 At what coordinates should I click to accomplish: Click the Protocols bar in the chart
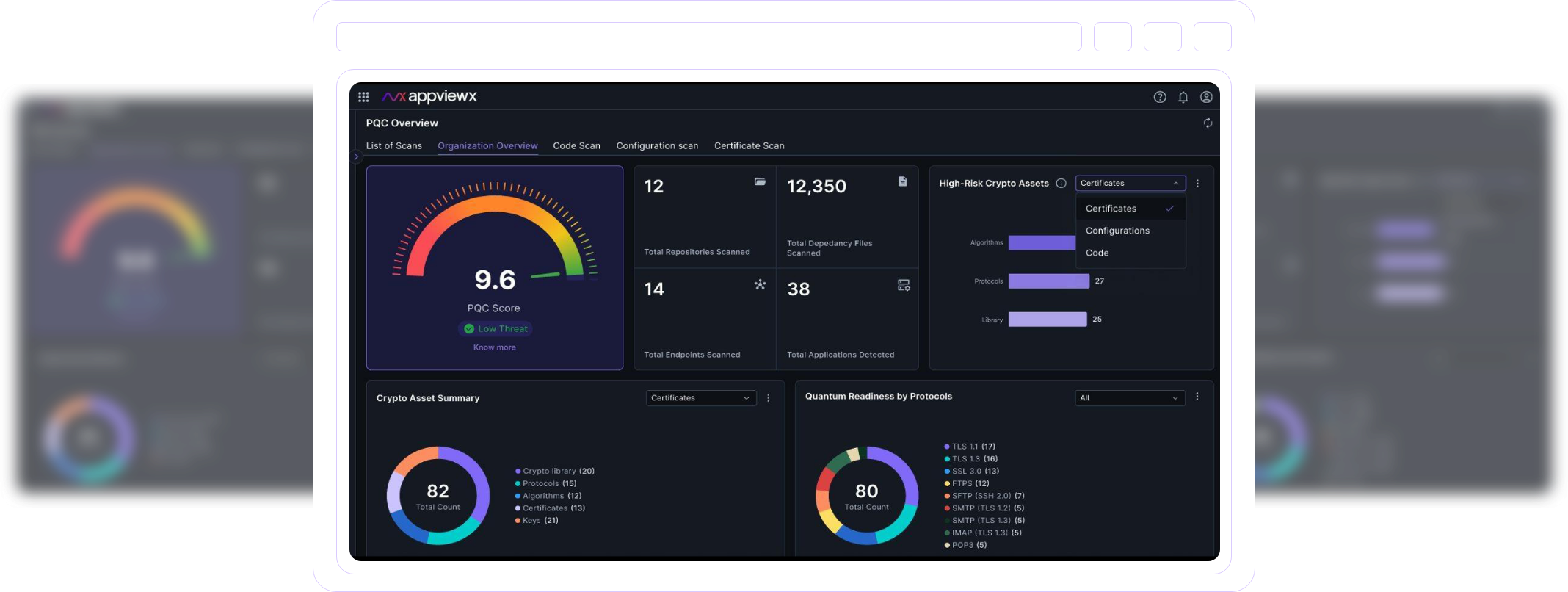(1048, 281)
